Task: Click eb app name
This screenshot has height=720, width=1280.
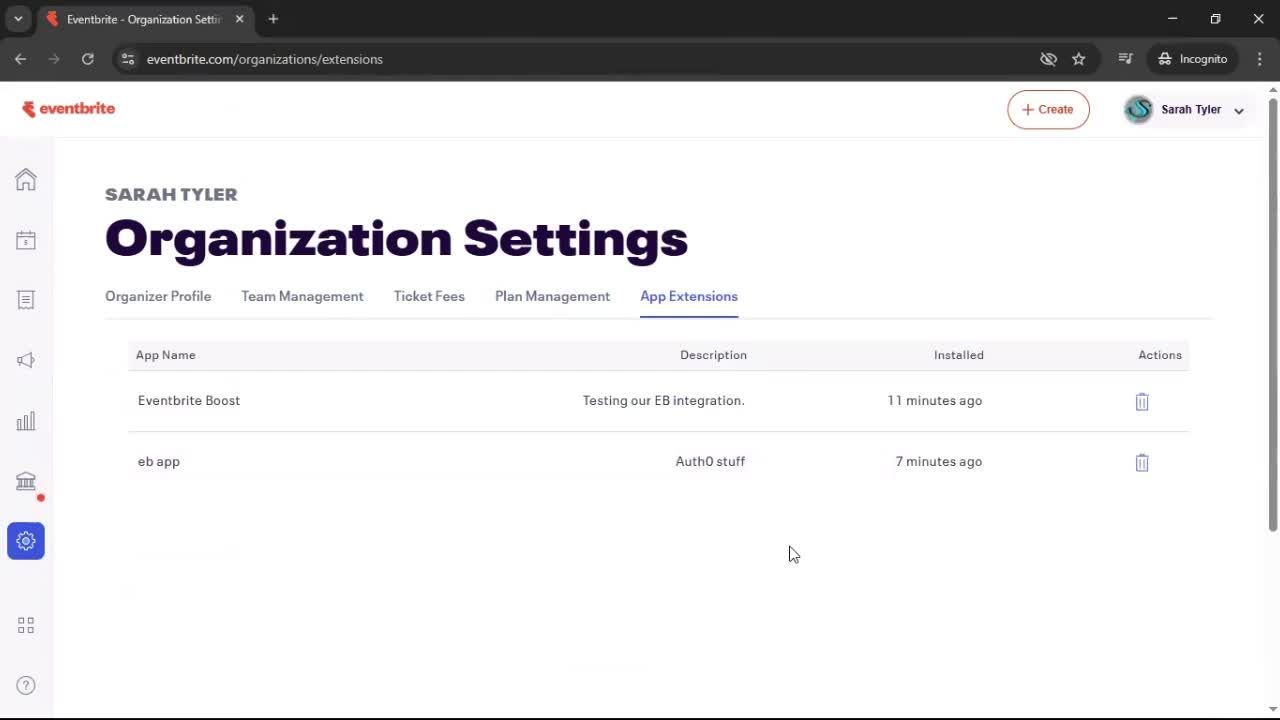Action: (159, 461)
